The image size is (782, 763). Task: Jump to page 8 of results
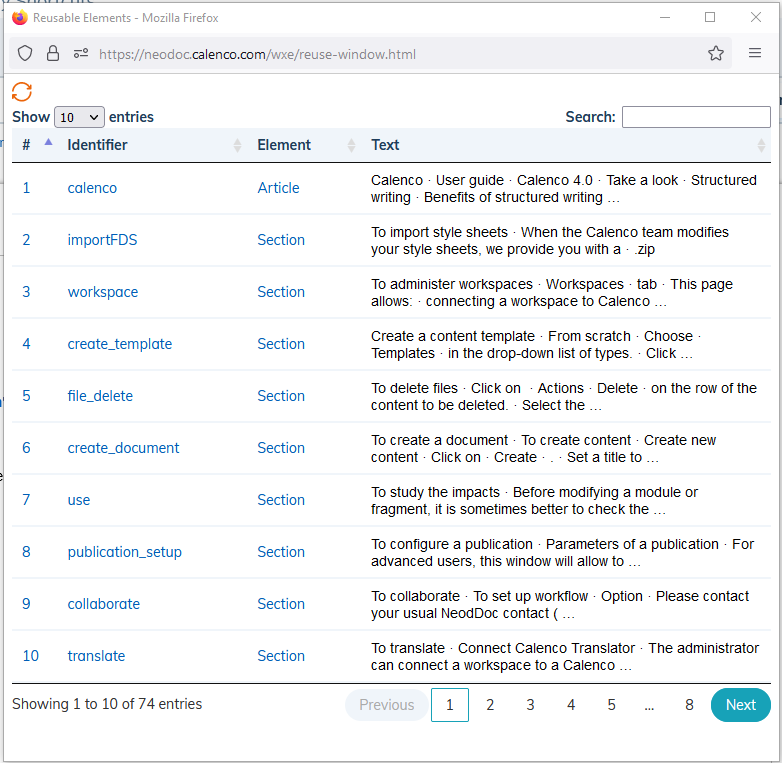click(x=689, y=705)
